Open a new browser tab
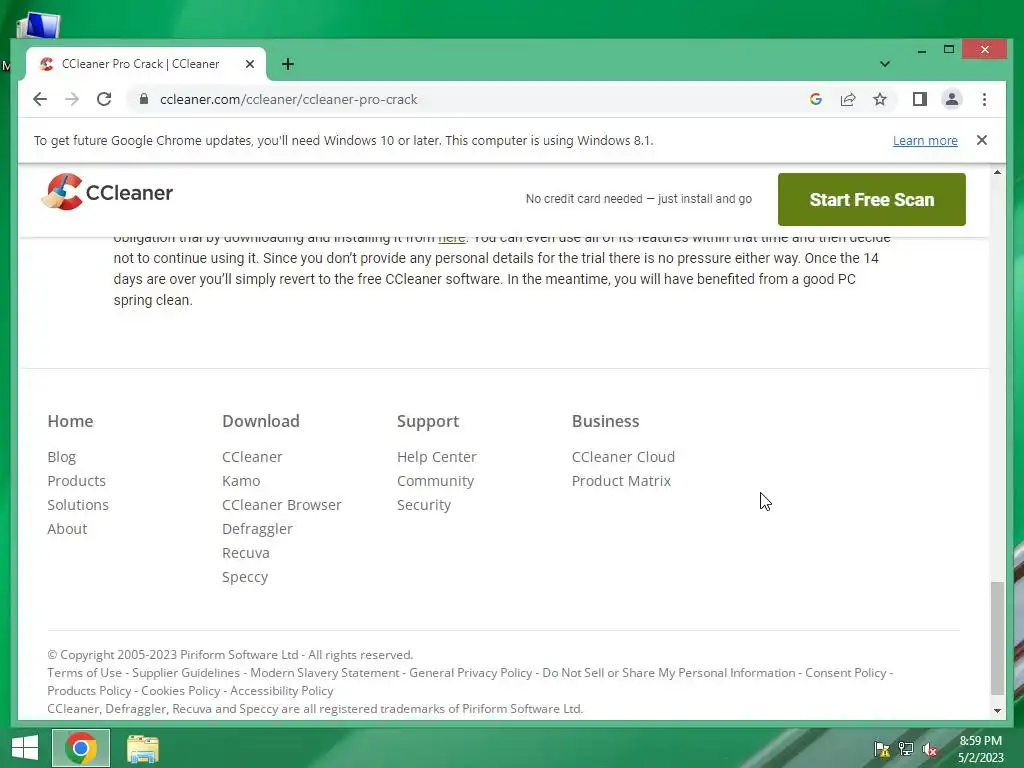The width and height of the screenshot is (1024, 768). coord(287,64)
